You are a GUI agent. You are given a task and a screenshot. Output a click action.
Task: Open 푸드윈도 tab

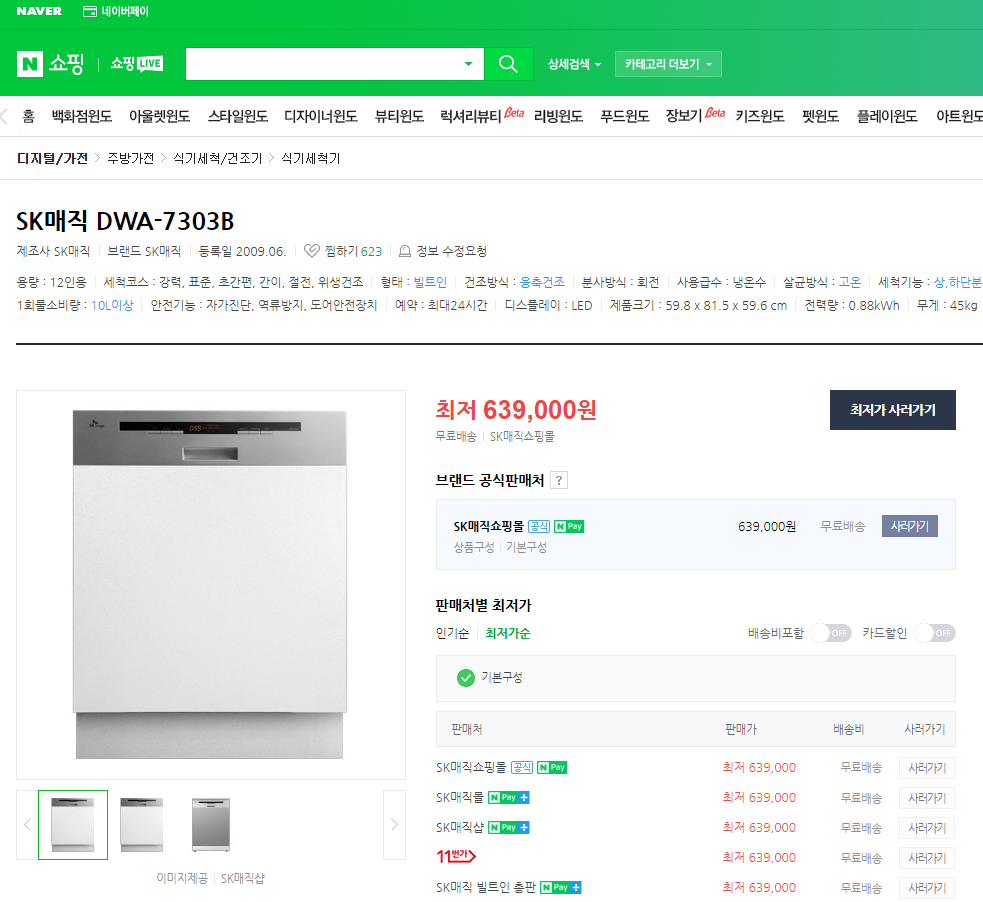coord(625,117)
